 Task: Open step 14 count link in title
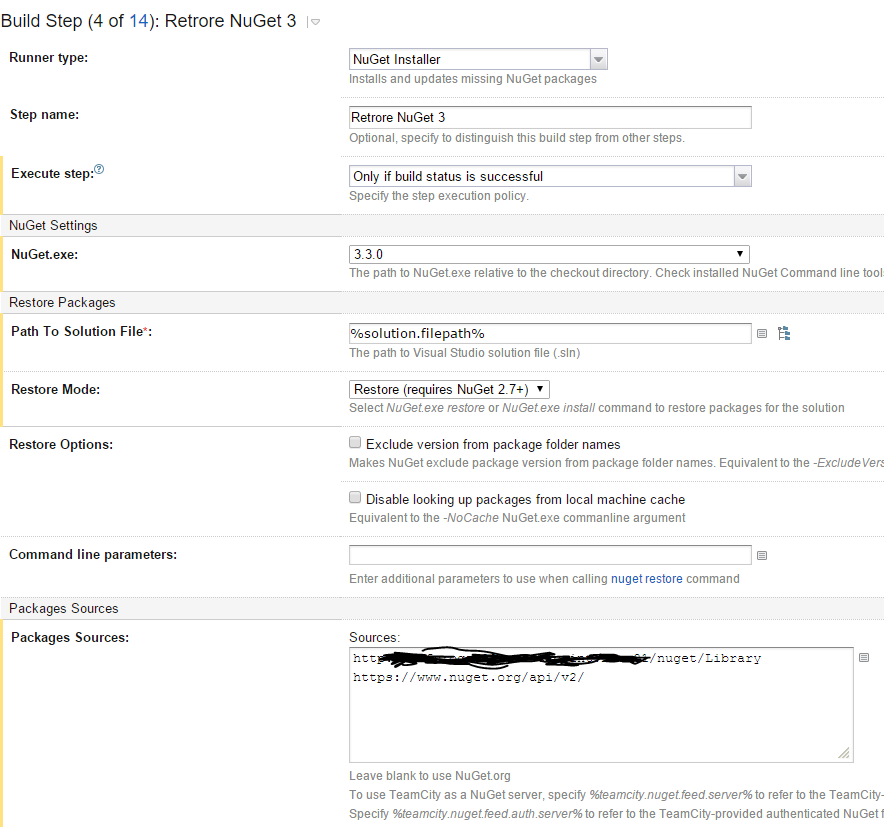[138, 21]
